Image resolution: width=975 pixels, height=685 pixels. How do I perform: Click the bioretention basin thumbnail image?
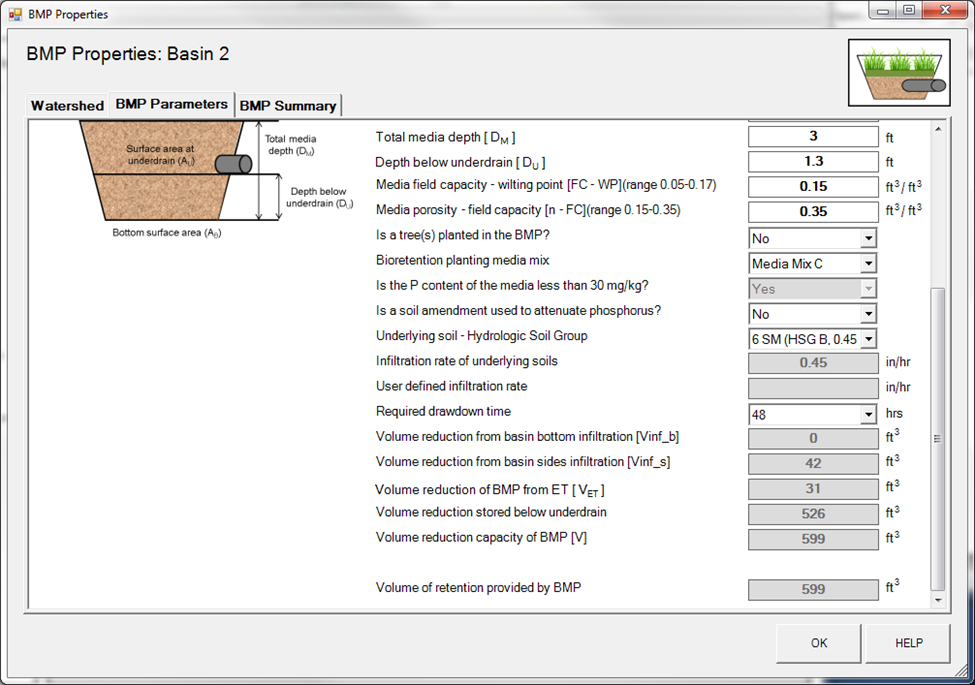coord(898,73)
